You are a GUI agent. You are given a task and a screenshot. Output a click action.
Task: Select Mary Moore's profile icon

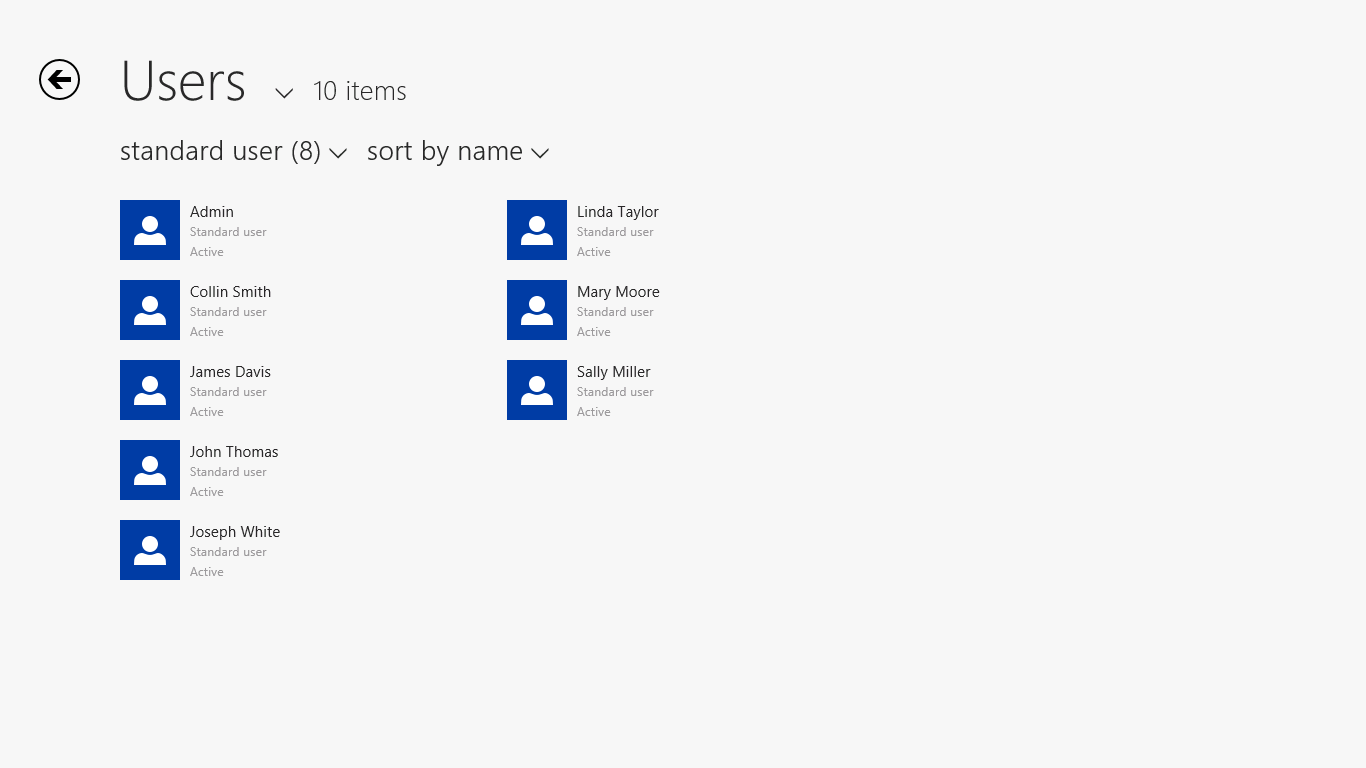(537, 310)
